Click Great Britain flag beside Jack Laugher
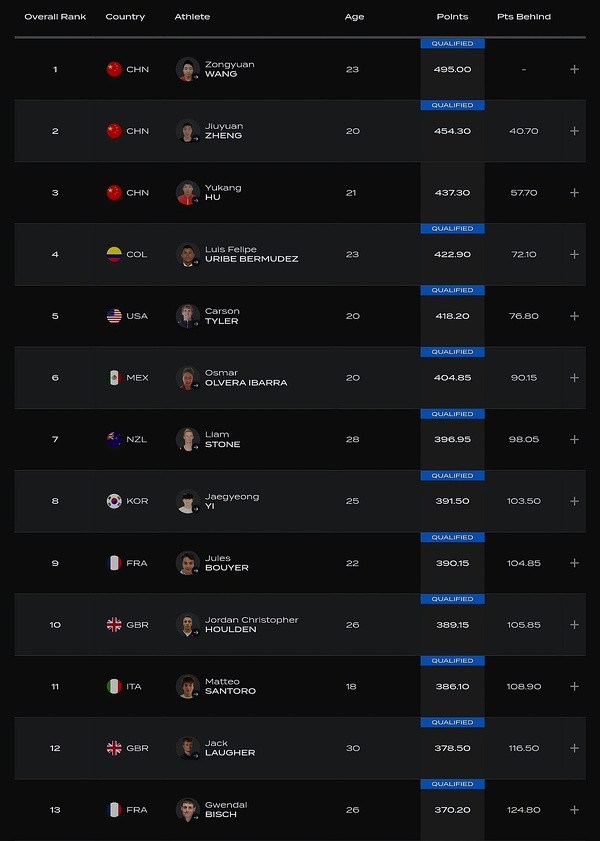 (x=114, y=748)
